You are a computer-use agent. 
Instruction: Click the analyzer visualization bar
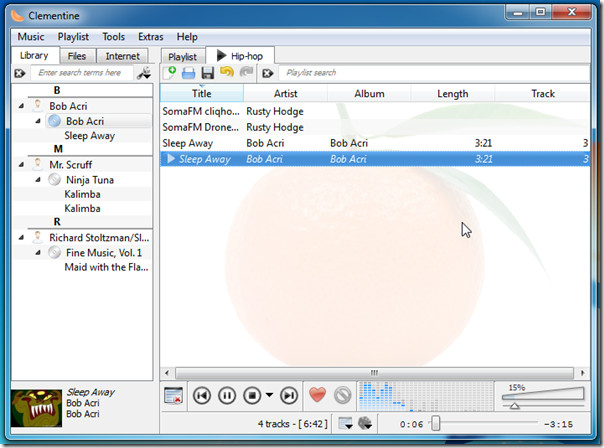[426, 396]
